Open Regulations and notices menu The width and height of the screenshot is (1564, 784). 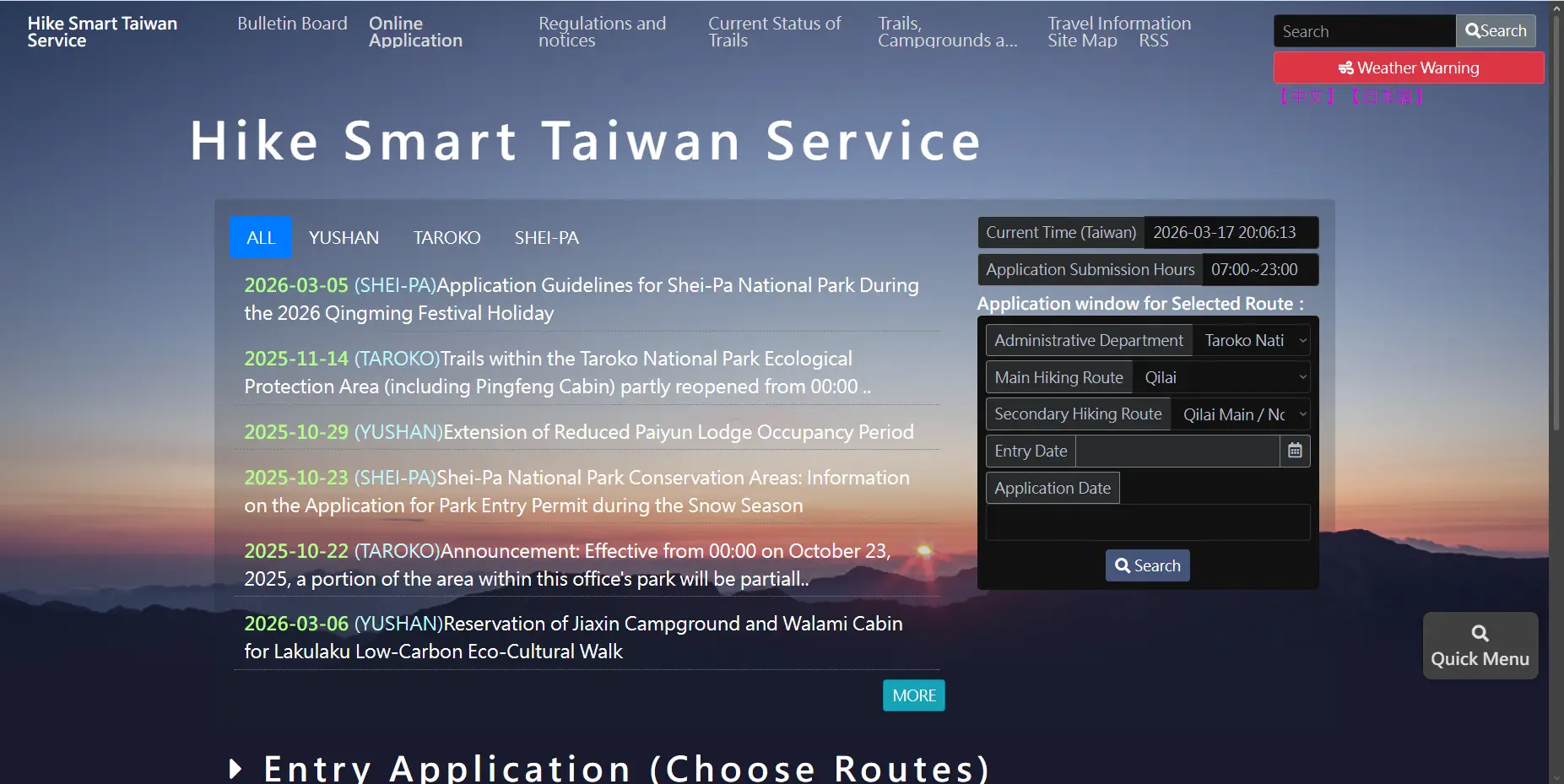click(602, 32)
